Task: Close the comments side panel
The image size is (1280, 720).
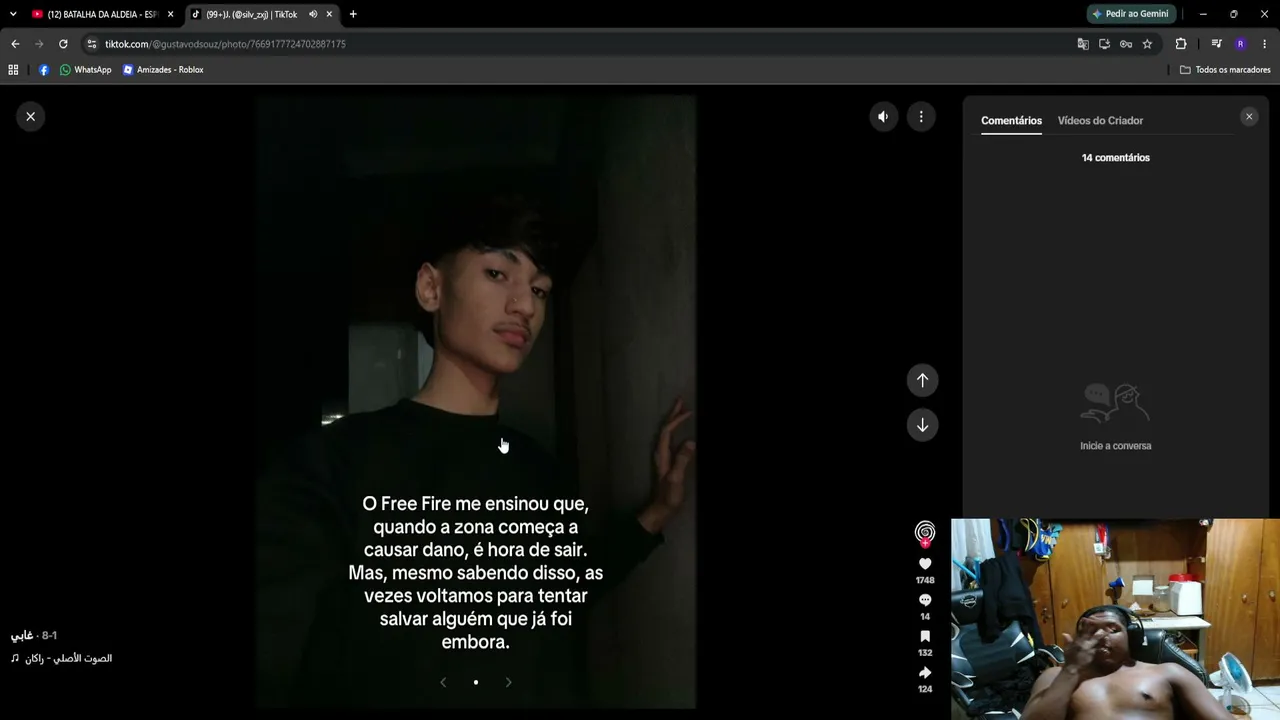Action: pyautogui.click(x=1249, y=117)
